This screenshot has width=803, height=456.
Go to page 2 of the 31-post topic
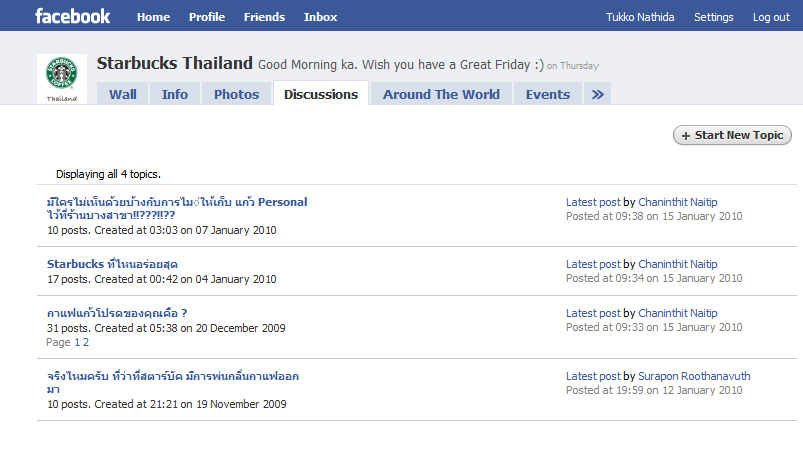(x=86, y=342)
